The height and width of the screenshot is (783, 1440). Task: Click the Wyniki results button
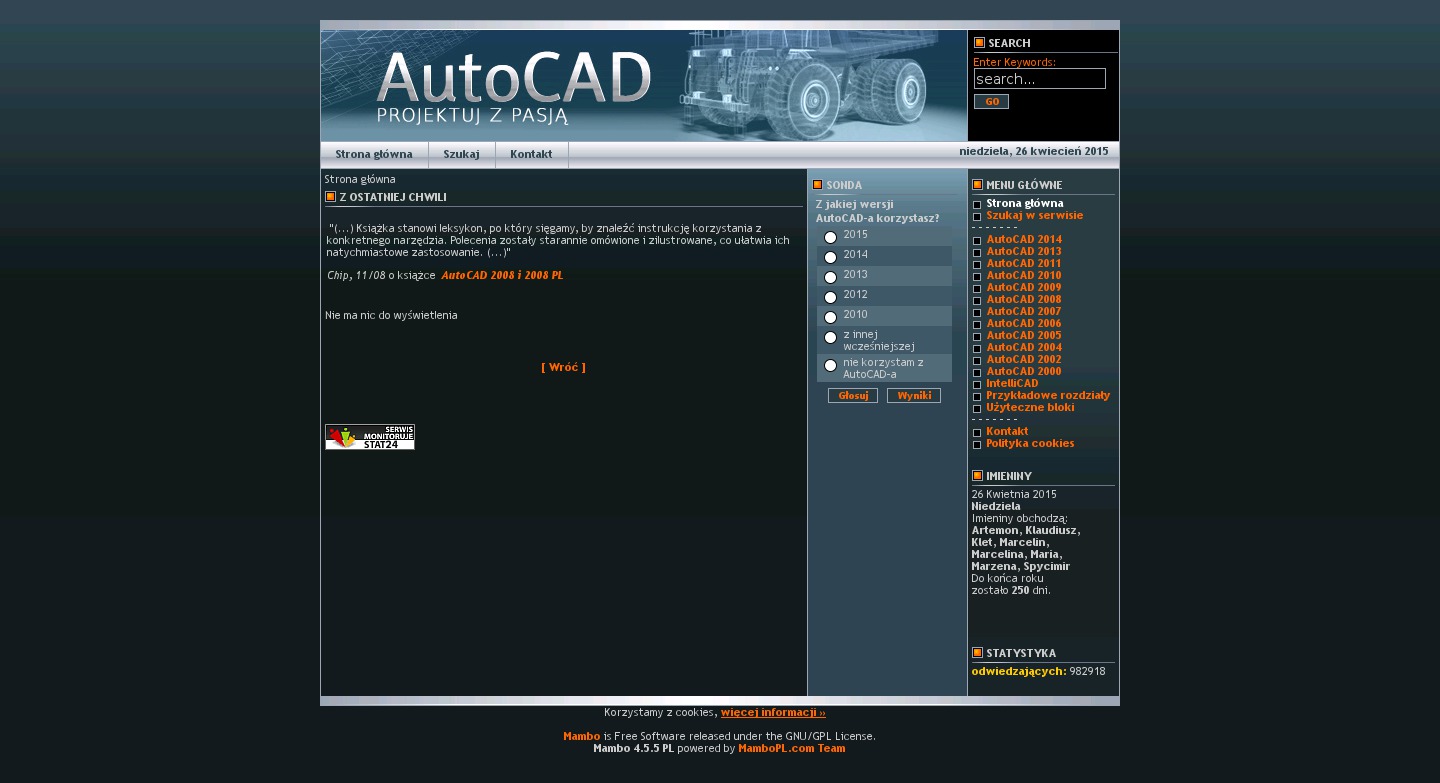point(913,396)
